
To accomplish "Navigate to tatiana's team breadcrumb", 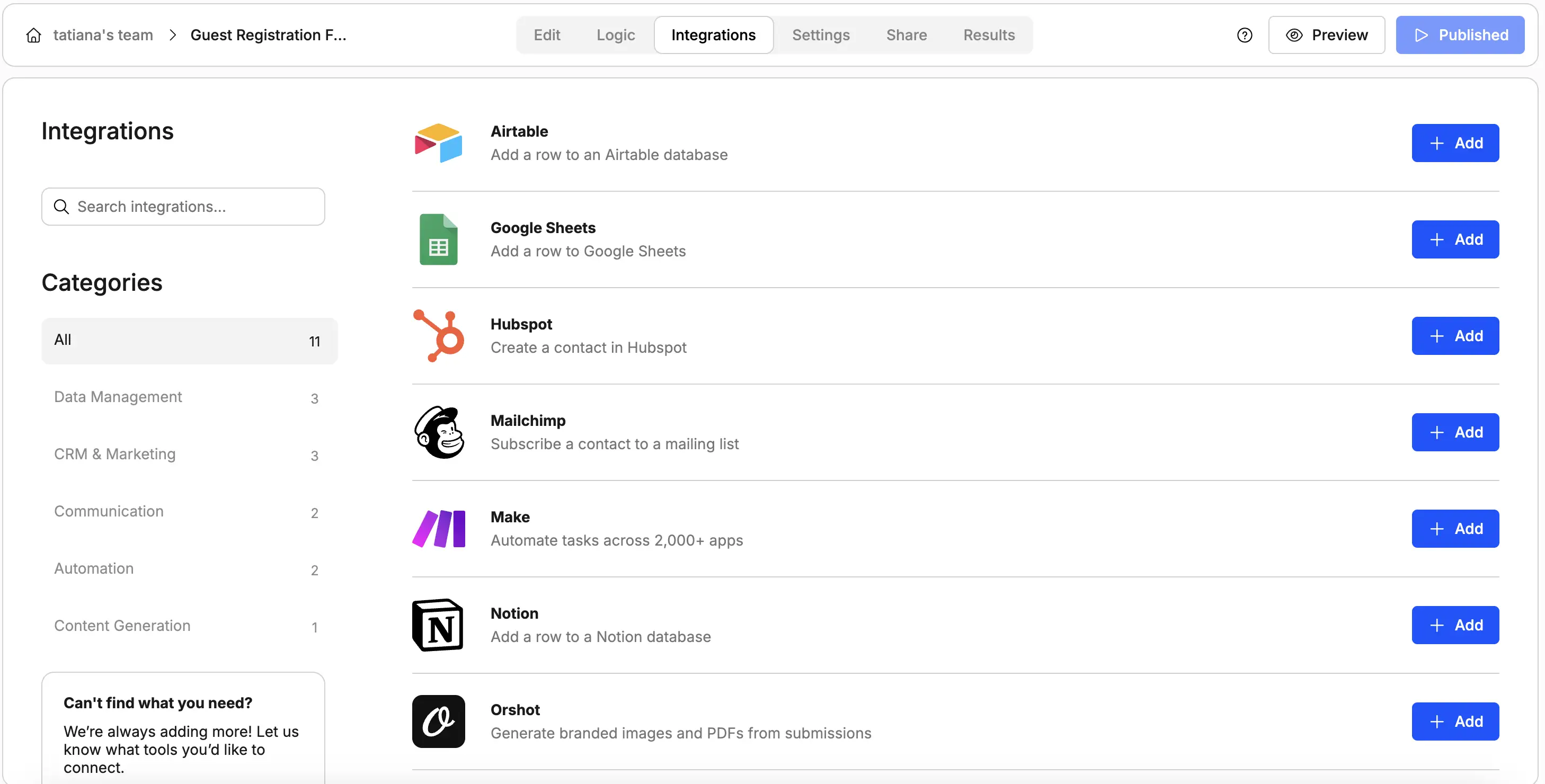I will 103,35.
